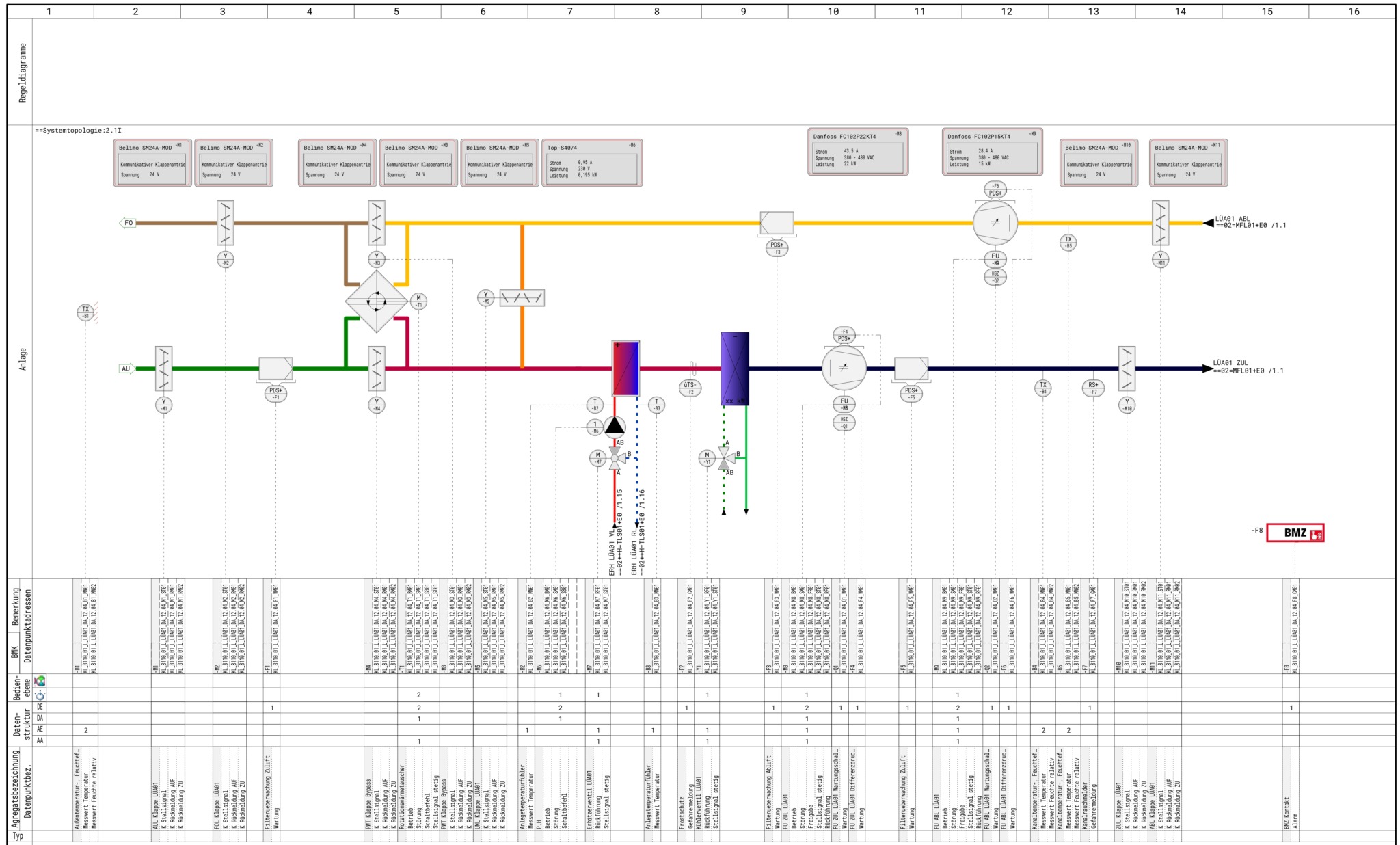
Task: Follow the ERH LÜA01 VL cross-reference
Action: pyautogui.click(x=616, y=533)
